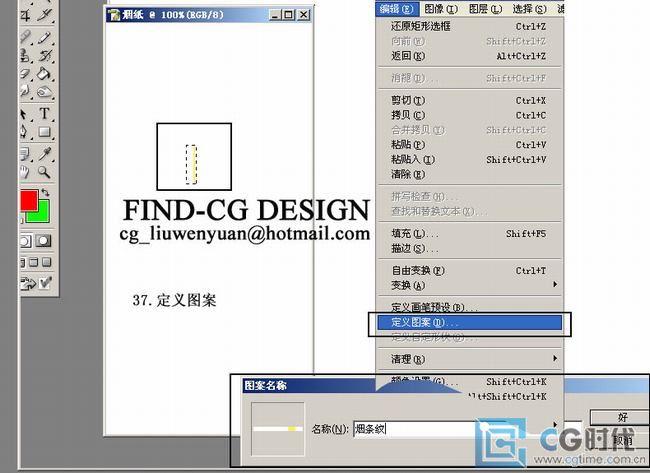This screenshot has width=650, height=473.
Task: Choose the highlighted 定义图案 menu entry
Action: coord(469,323)
